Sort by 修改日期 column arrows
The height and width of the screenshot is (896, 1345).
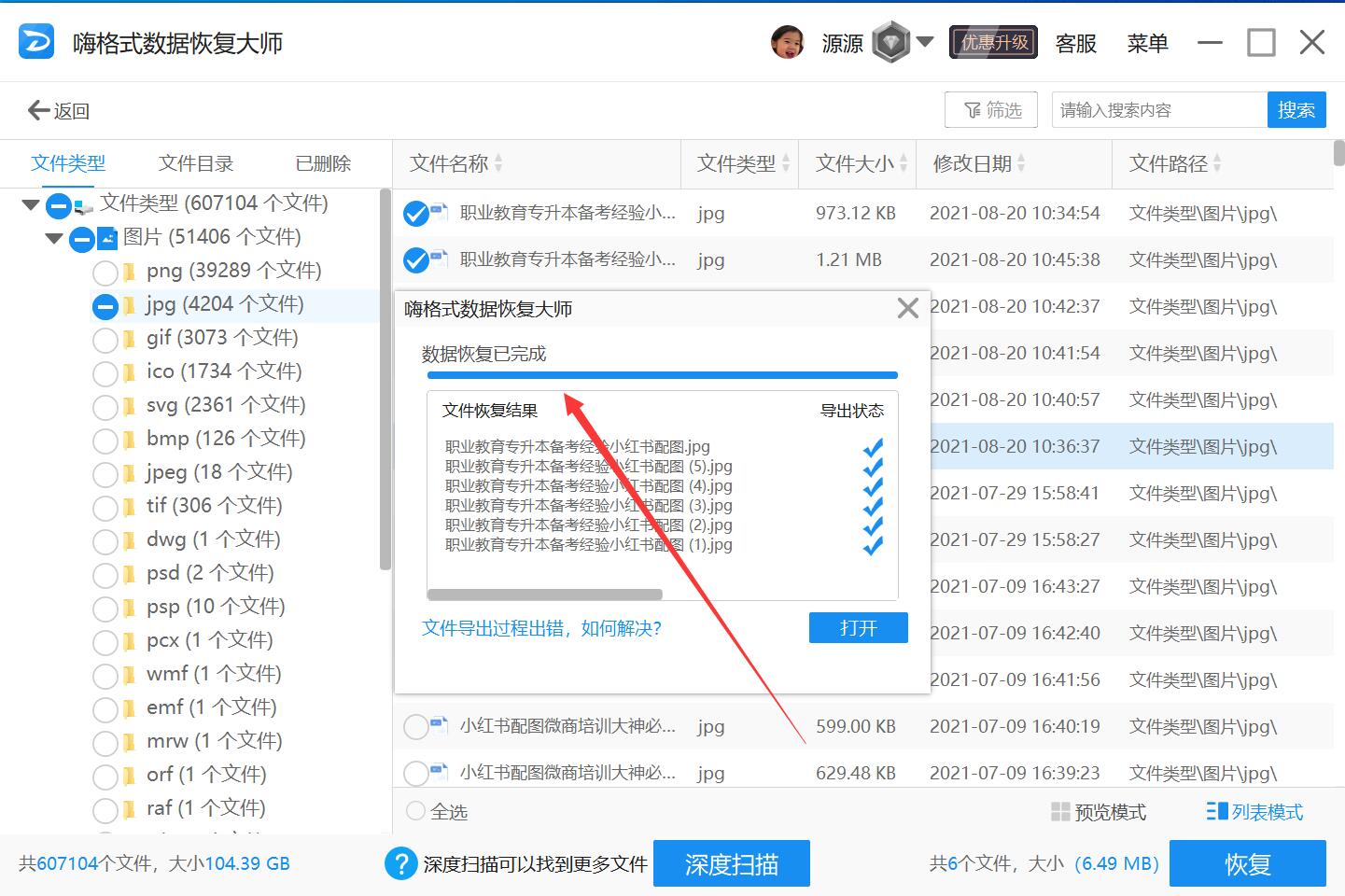coord(1021,163)
